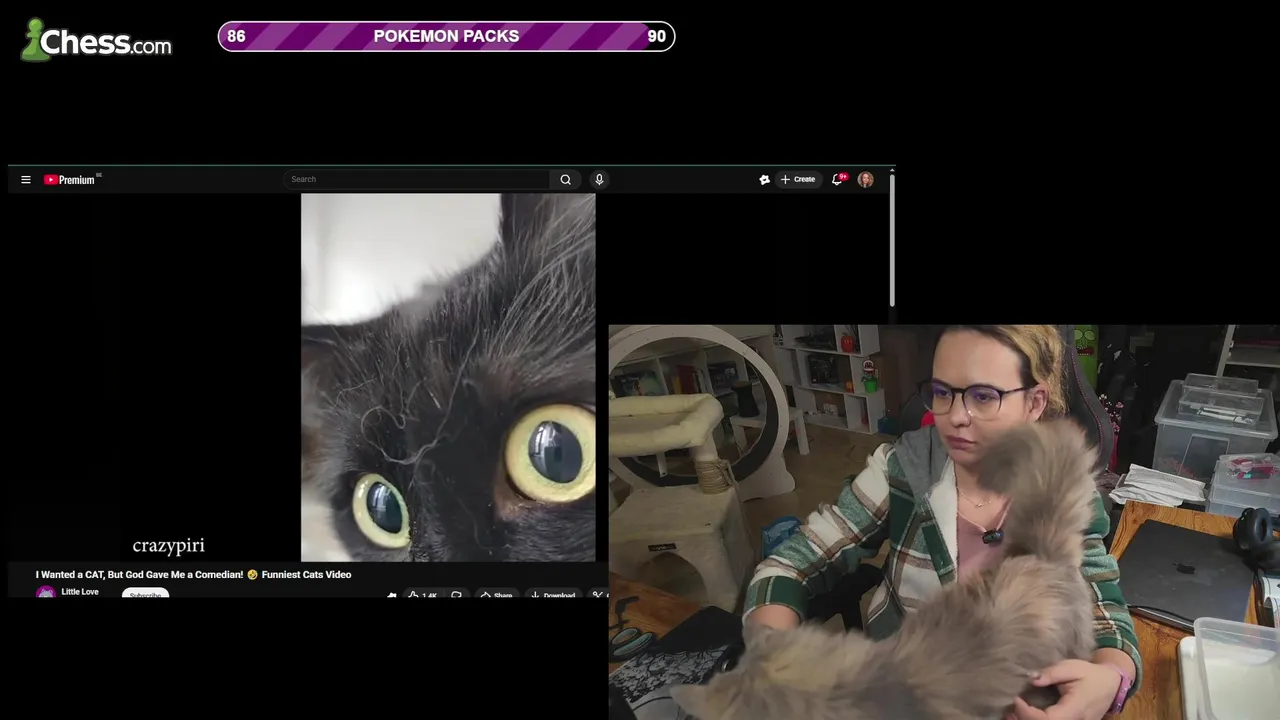
Task: Click the Pokemon Packs progress bar
Action: [446, 36]
